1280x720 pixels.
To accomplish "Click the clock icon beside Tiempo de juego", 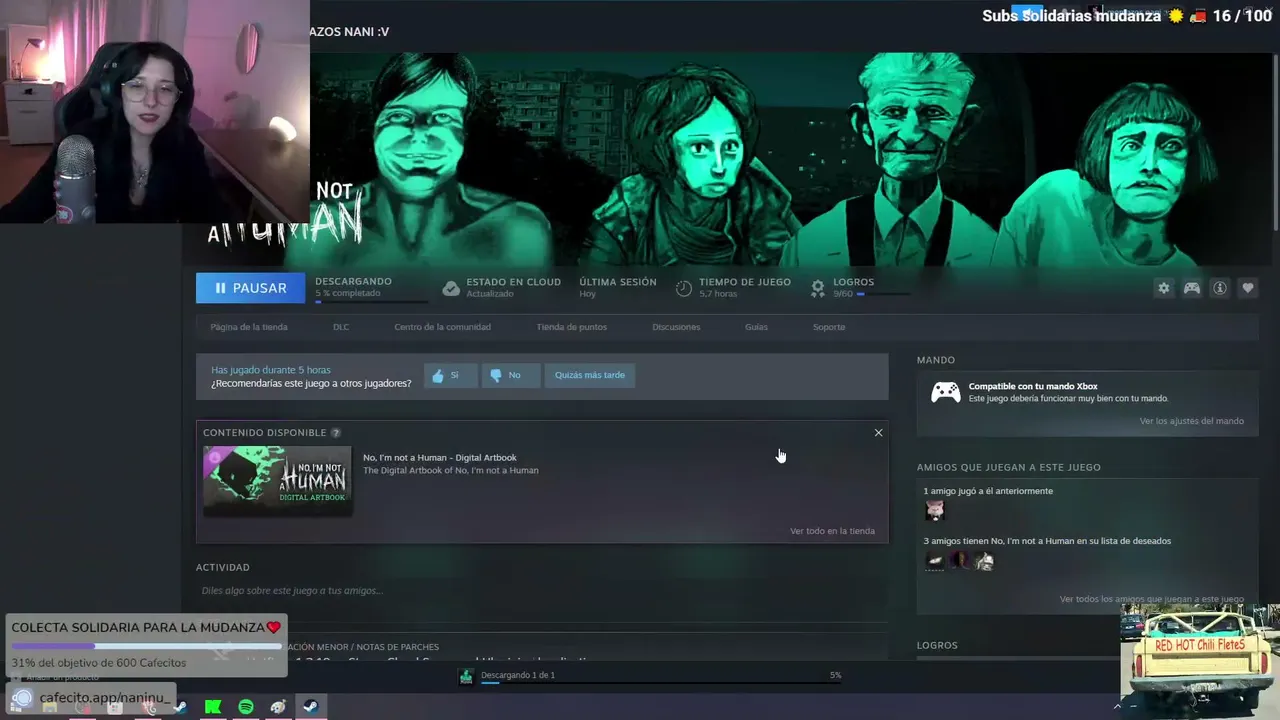I will [x=684, y=288].
